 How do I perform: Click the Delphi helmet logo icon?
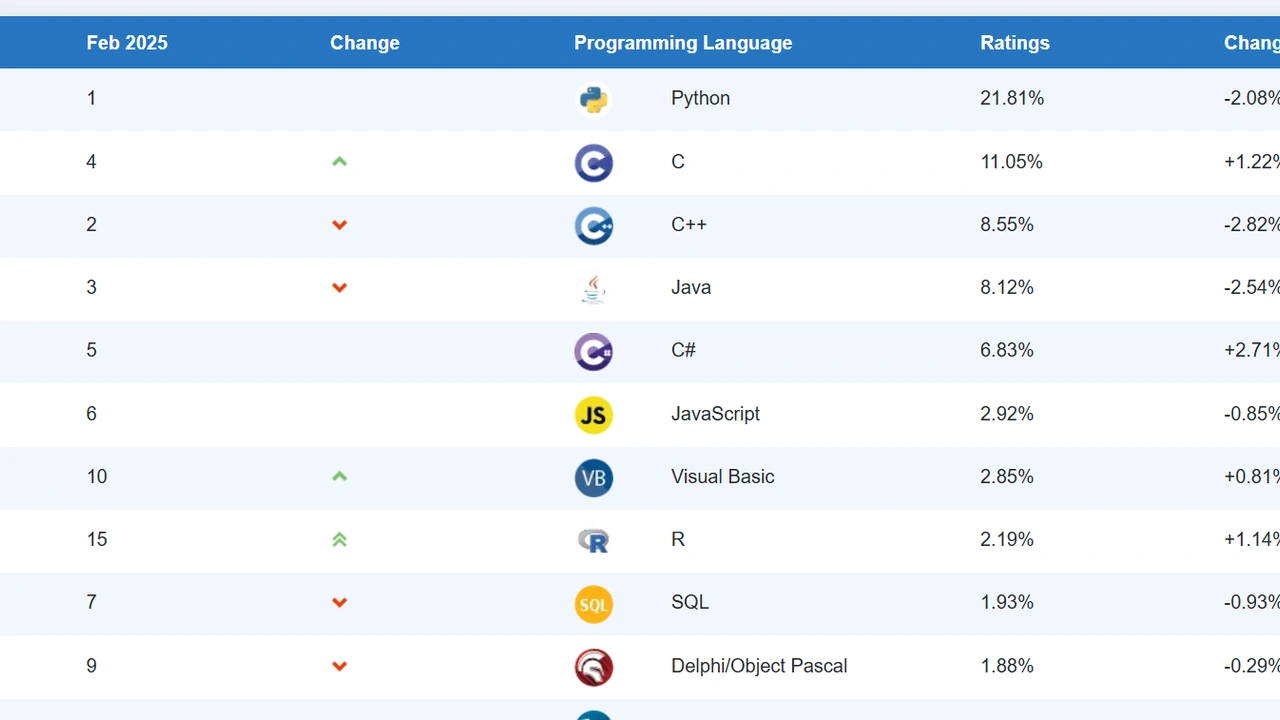click(593, 667)
